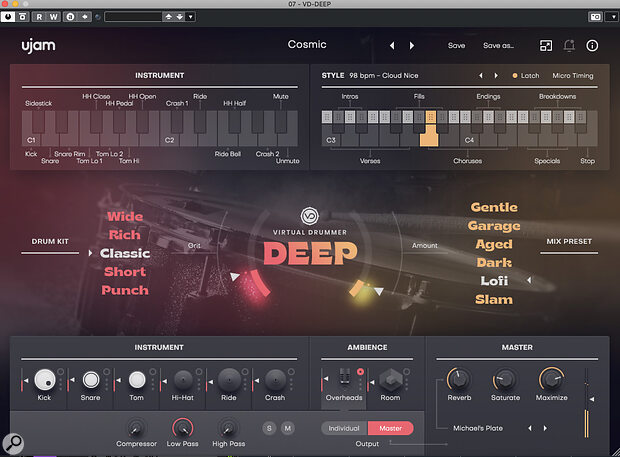Screen dimensions: 620x457
Task: Toggle the Kick enable circle
Action: [x=60, y=372]
